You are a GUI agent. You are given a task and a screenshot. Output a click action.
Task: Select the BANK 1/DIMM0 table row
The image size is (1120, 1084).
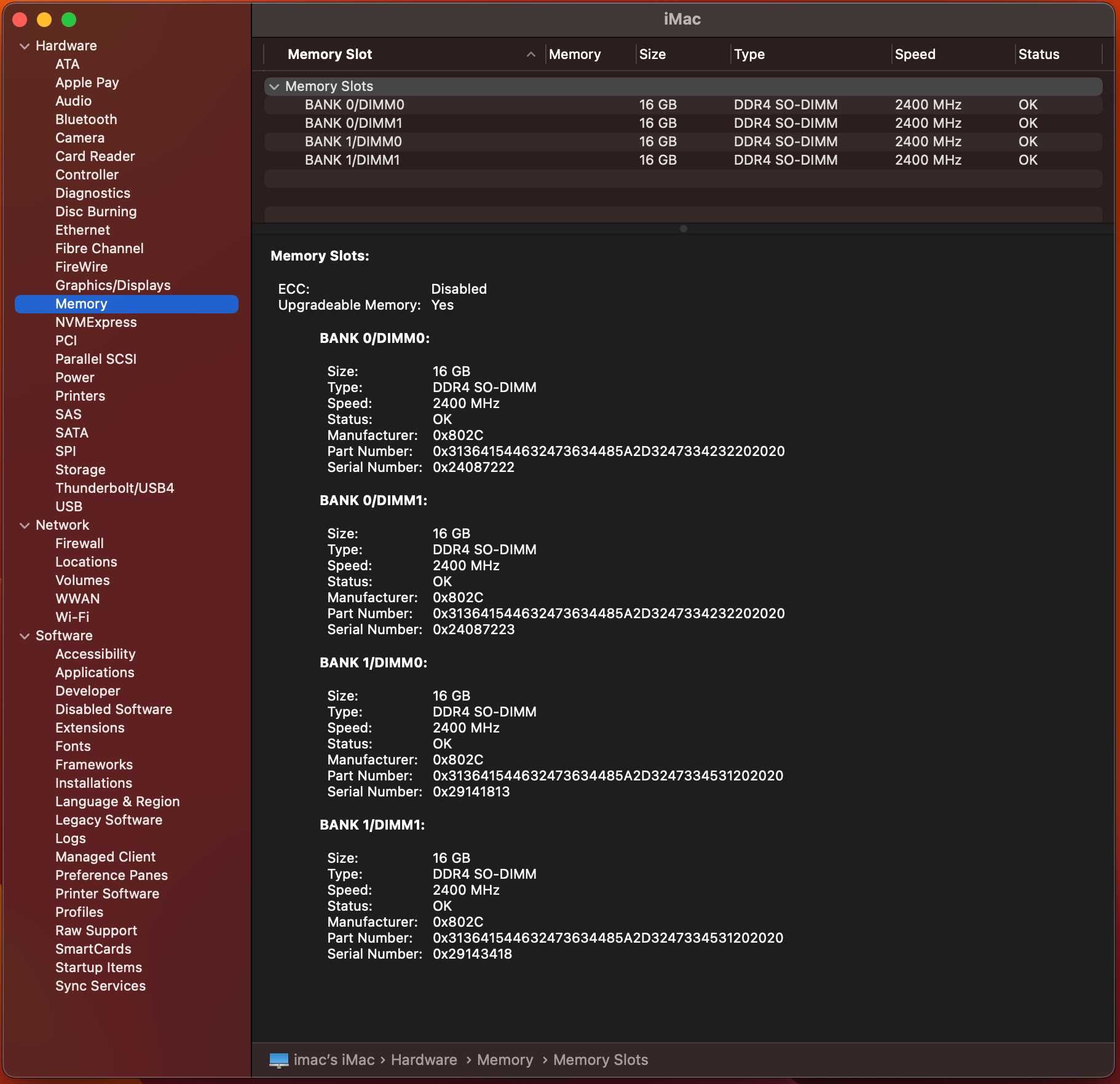(683, 142)
